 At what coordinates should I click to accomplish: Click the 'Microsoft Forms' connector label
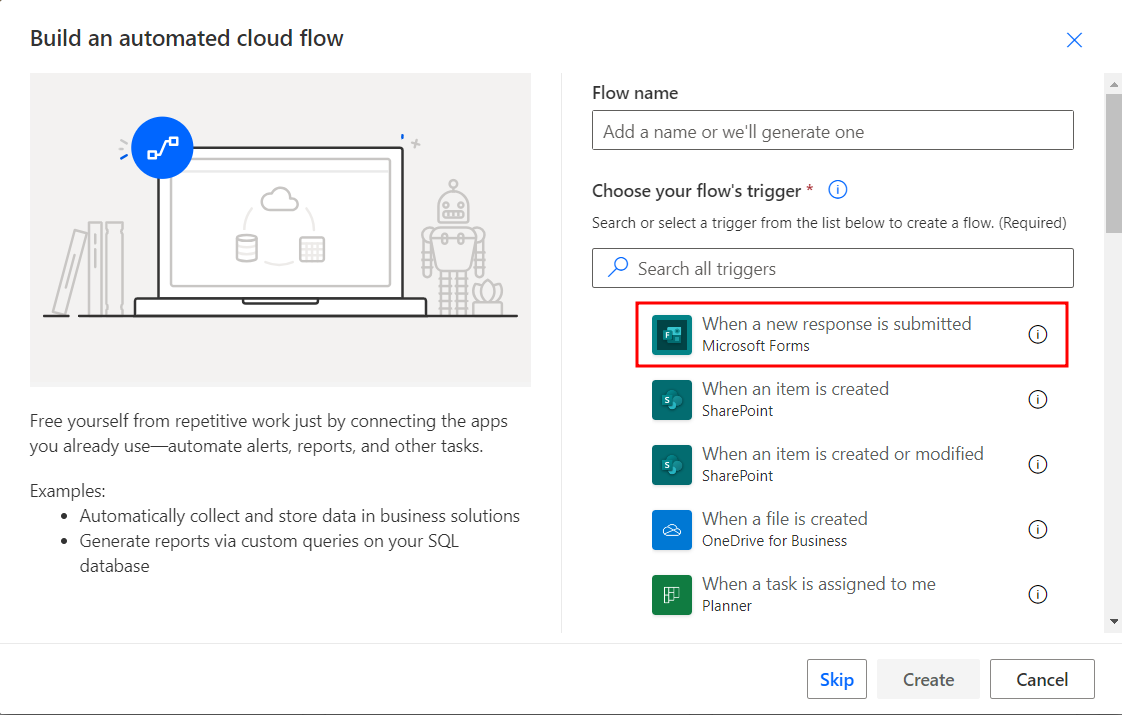pos(756,346)
